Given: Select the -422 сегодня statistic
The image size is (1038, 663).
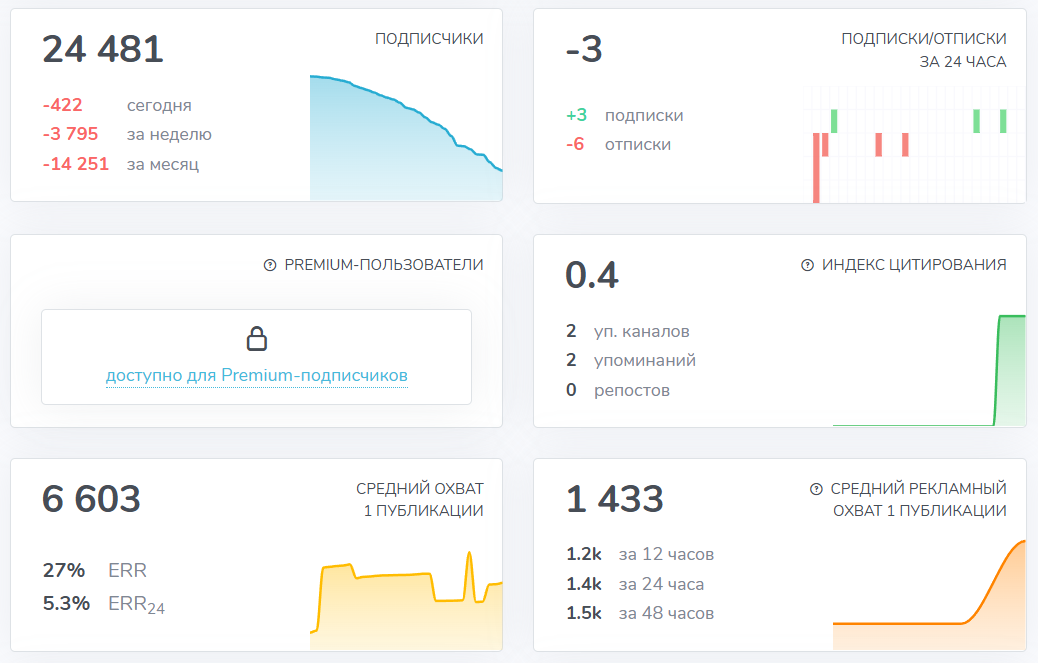Looking at the screenshot, I should tap(58, 104).
